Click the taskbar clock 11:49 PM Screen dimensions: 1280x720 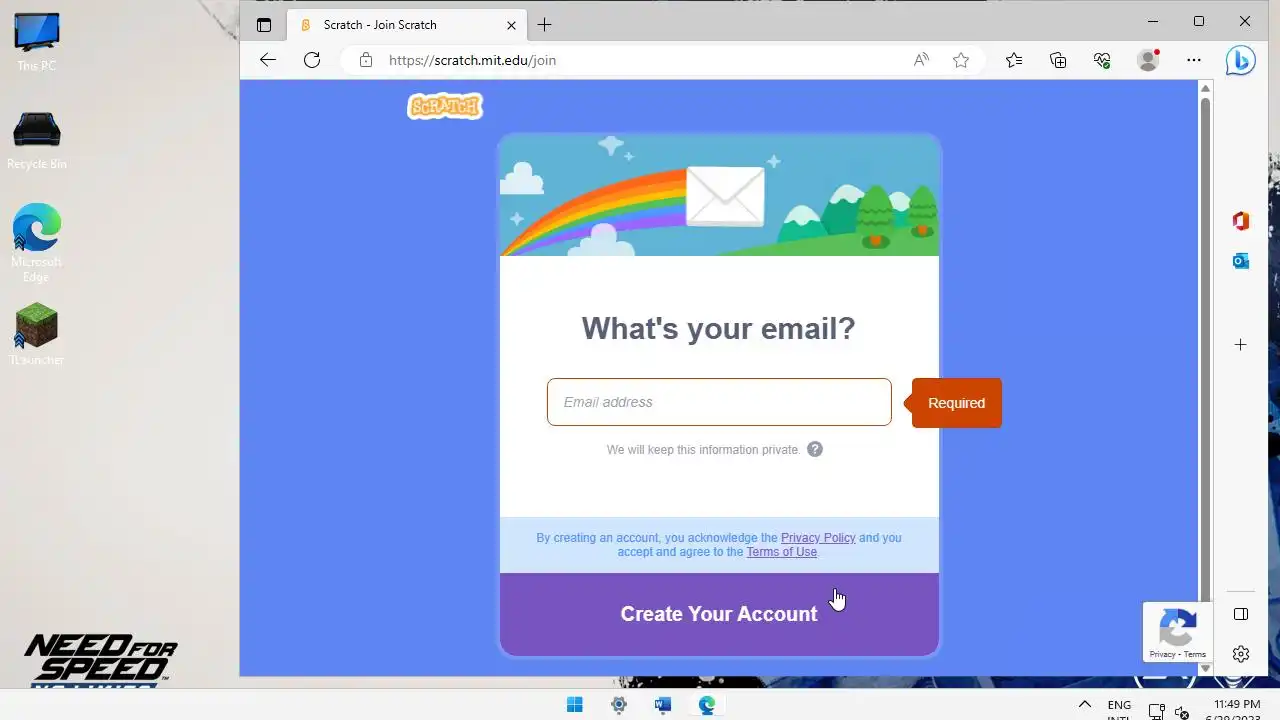click(1236, 705)
